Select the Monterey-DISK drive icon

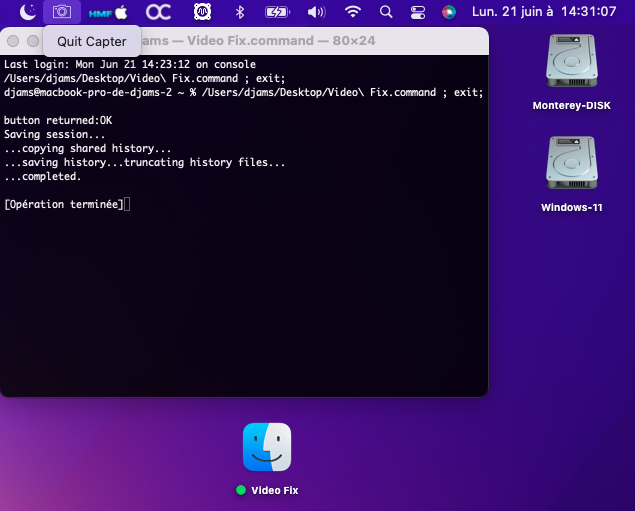click(571, 61)
